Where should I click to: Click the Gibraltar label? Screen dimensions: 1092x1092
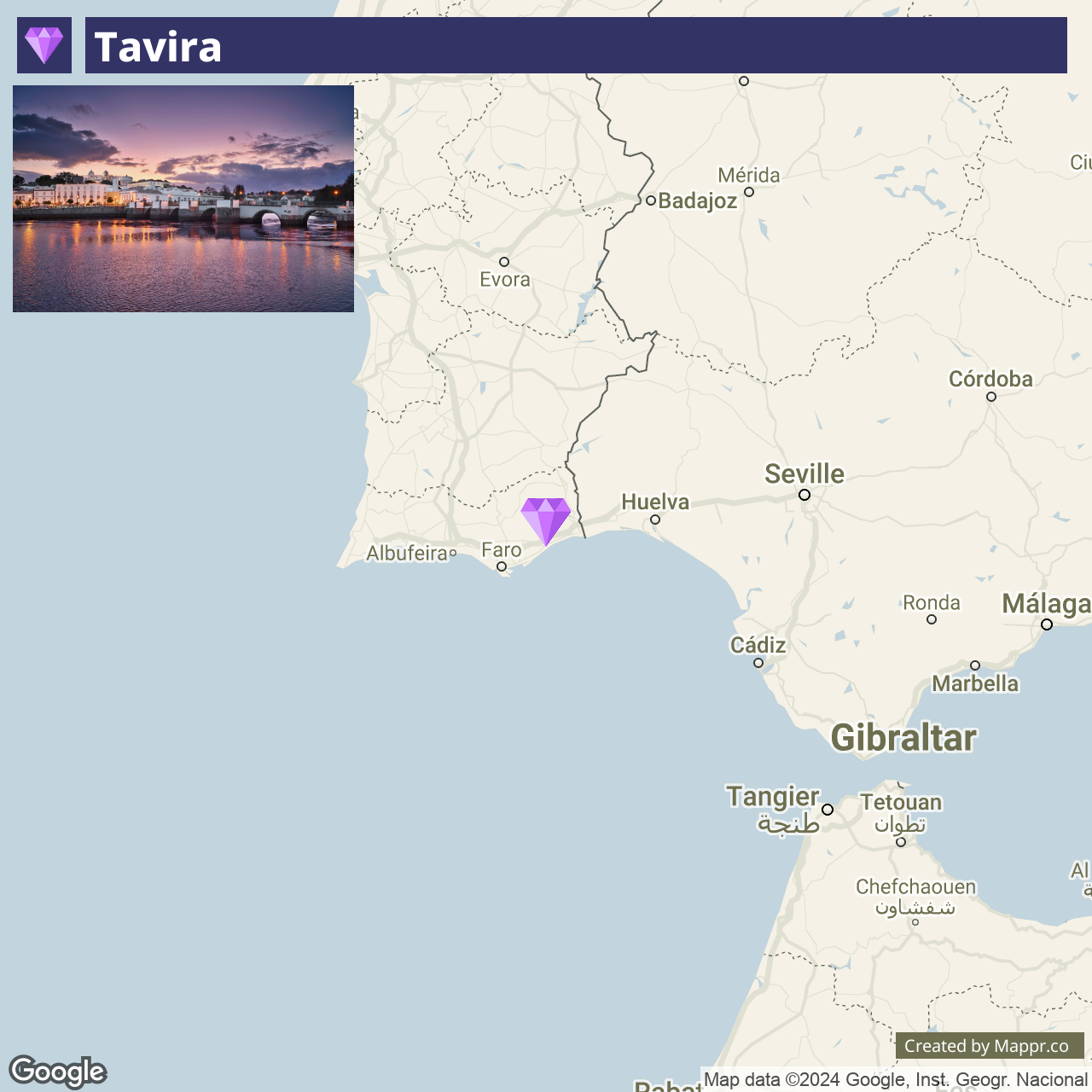click(x=903, y=738)
